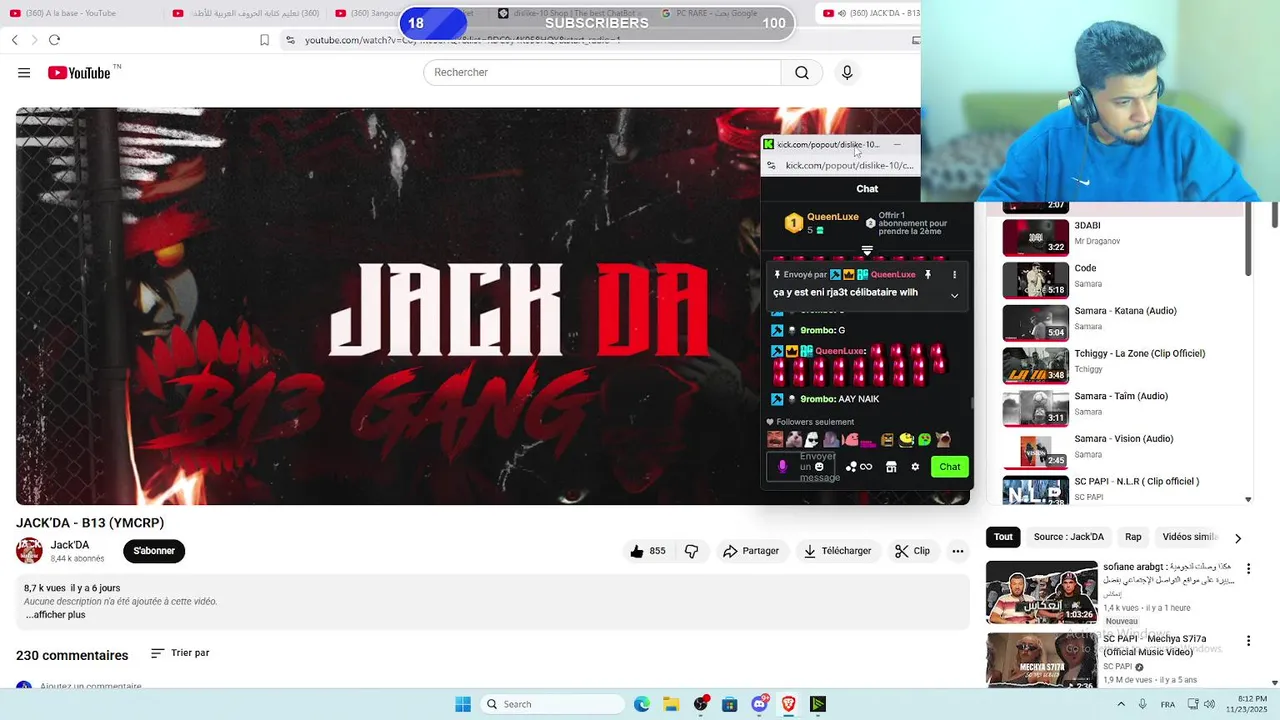Screen dimensions: 1280x720
Task: Go back with the browser back arrow
Action: click(14, 40)
